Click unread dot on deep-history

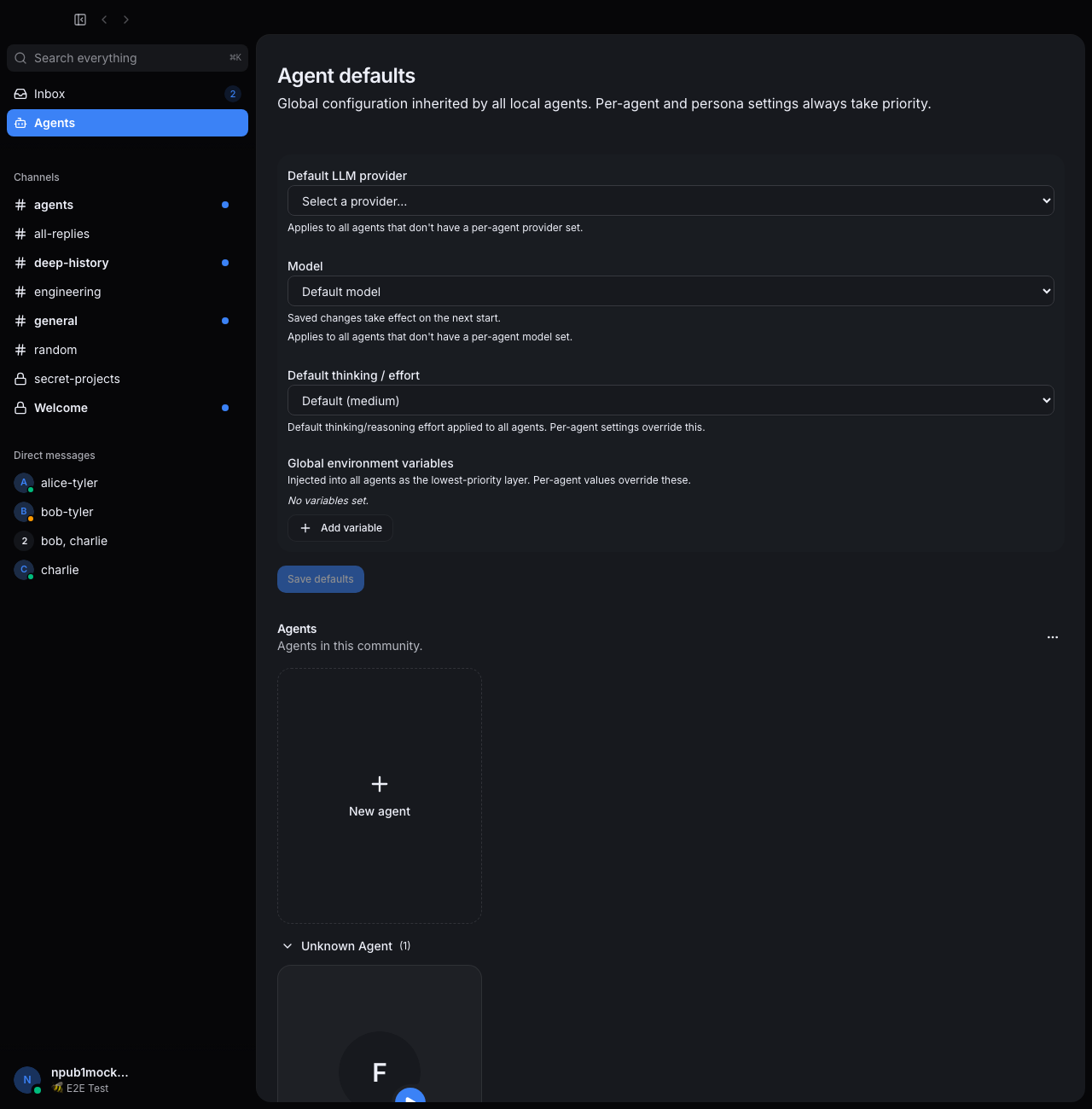pyautogui.click(x=225, y=263)
